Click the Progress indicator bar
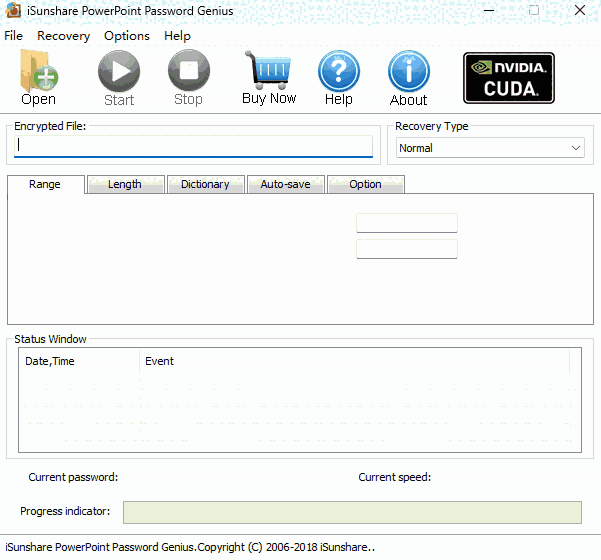This screenshot has width=601, height=560. point(351,512)
